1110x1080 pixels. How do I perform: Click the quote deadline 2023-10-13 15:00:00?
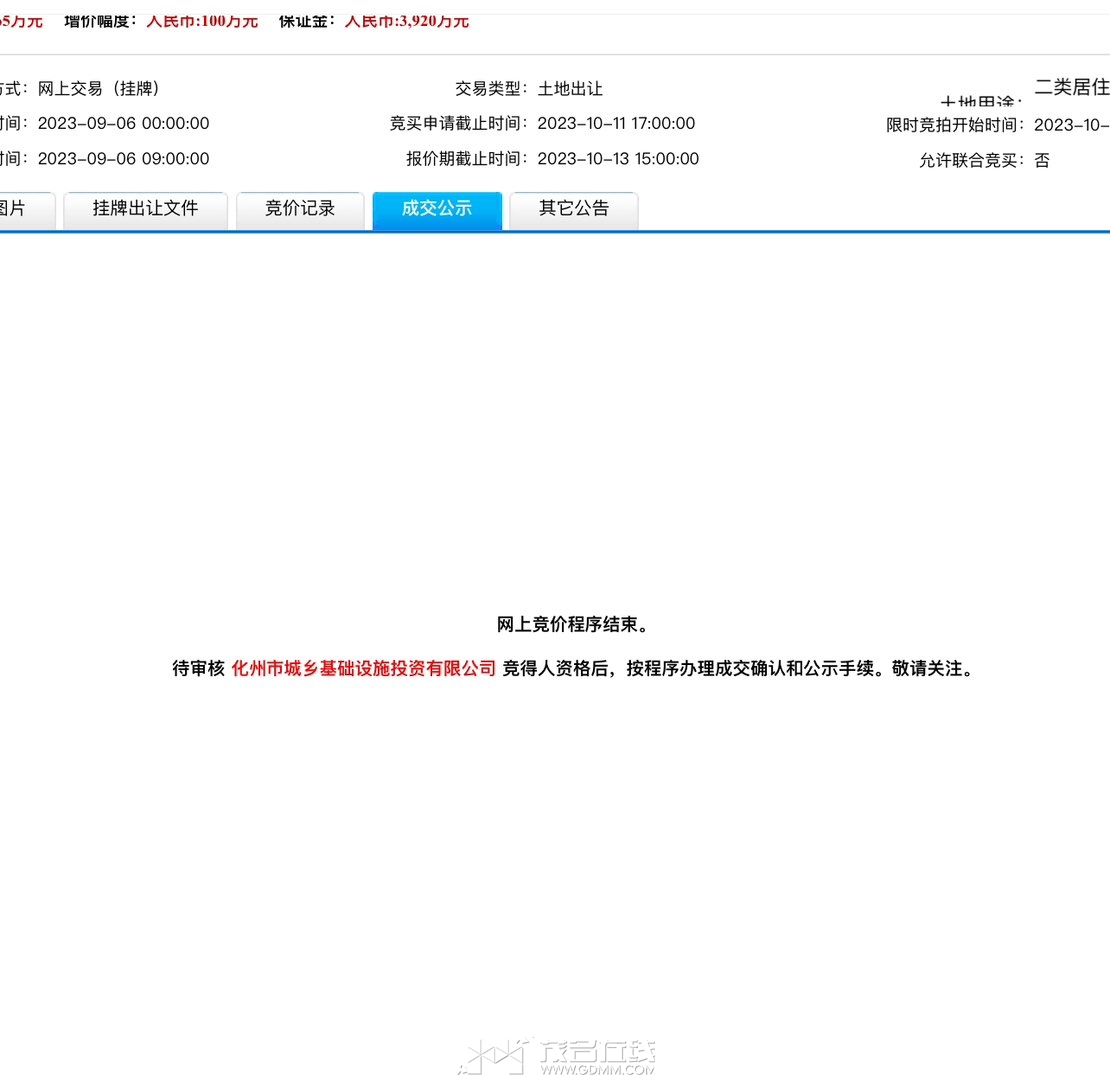tap(618, 159)
